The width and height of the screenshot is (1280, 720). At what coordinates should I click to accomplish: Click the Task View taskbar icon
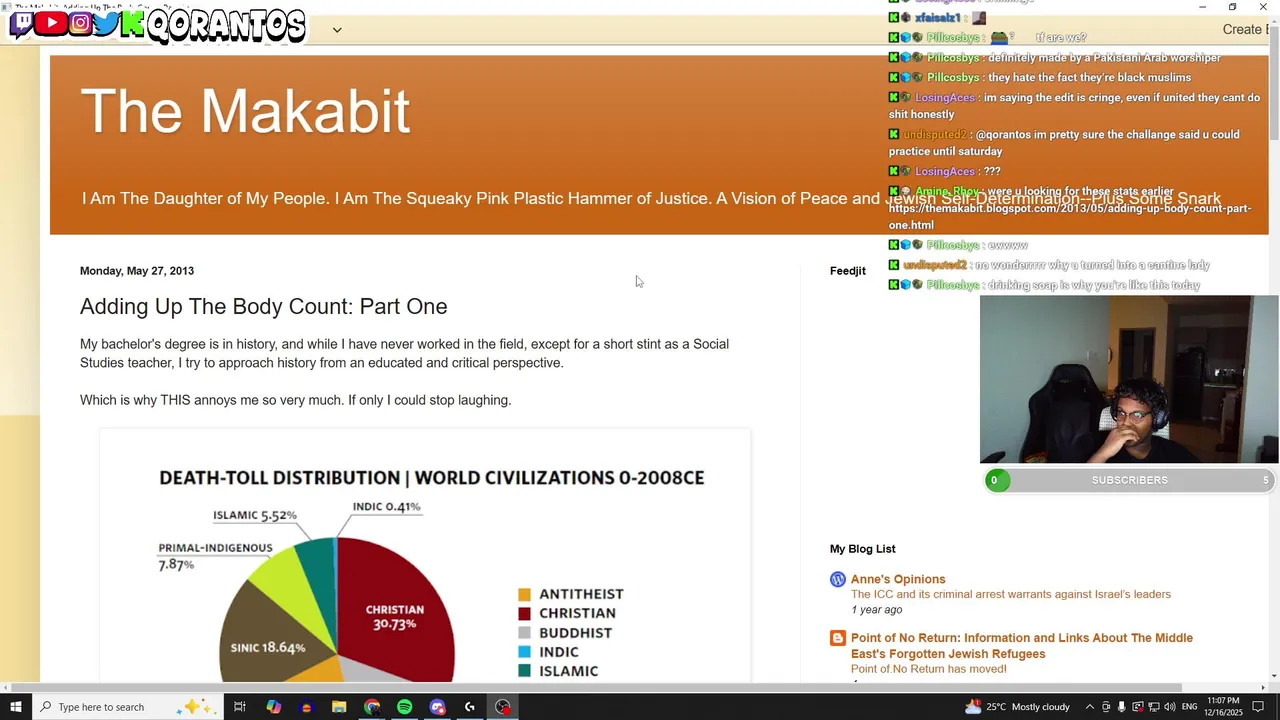(240, 707)
